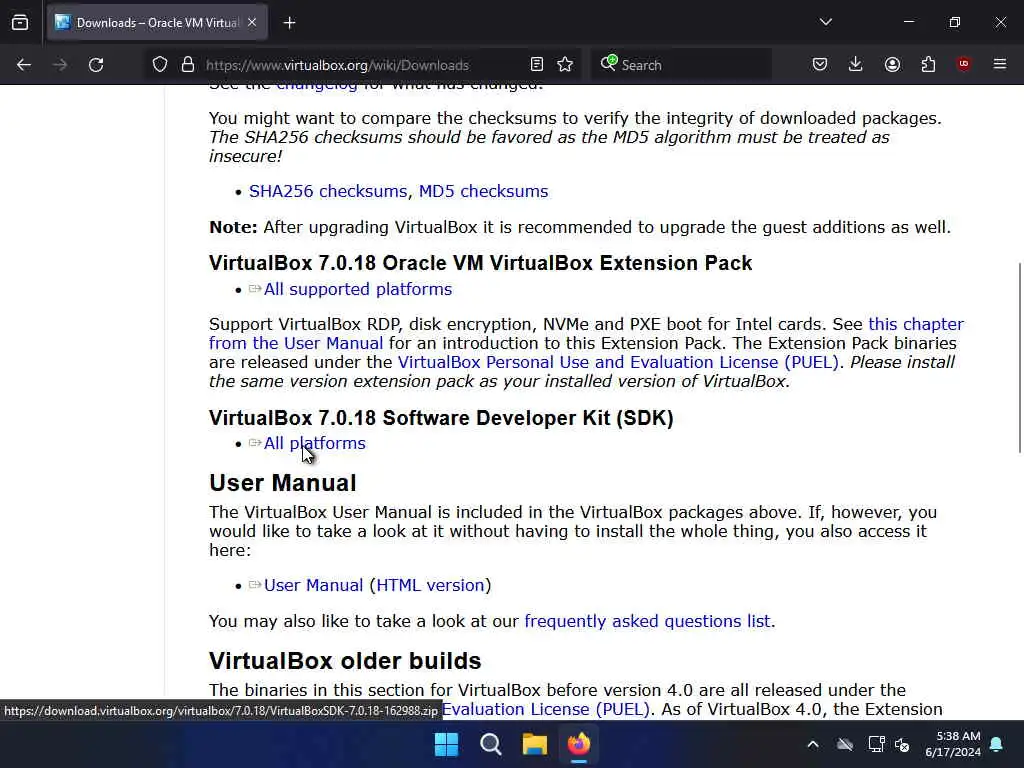Download SDK via All platforms link
This screenshot has width=1024, height=768.
point(314,443)
